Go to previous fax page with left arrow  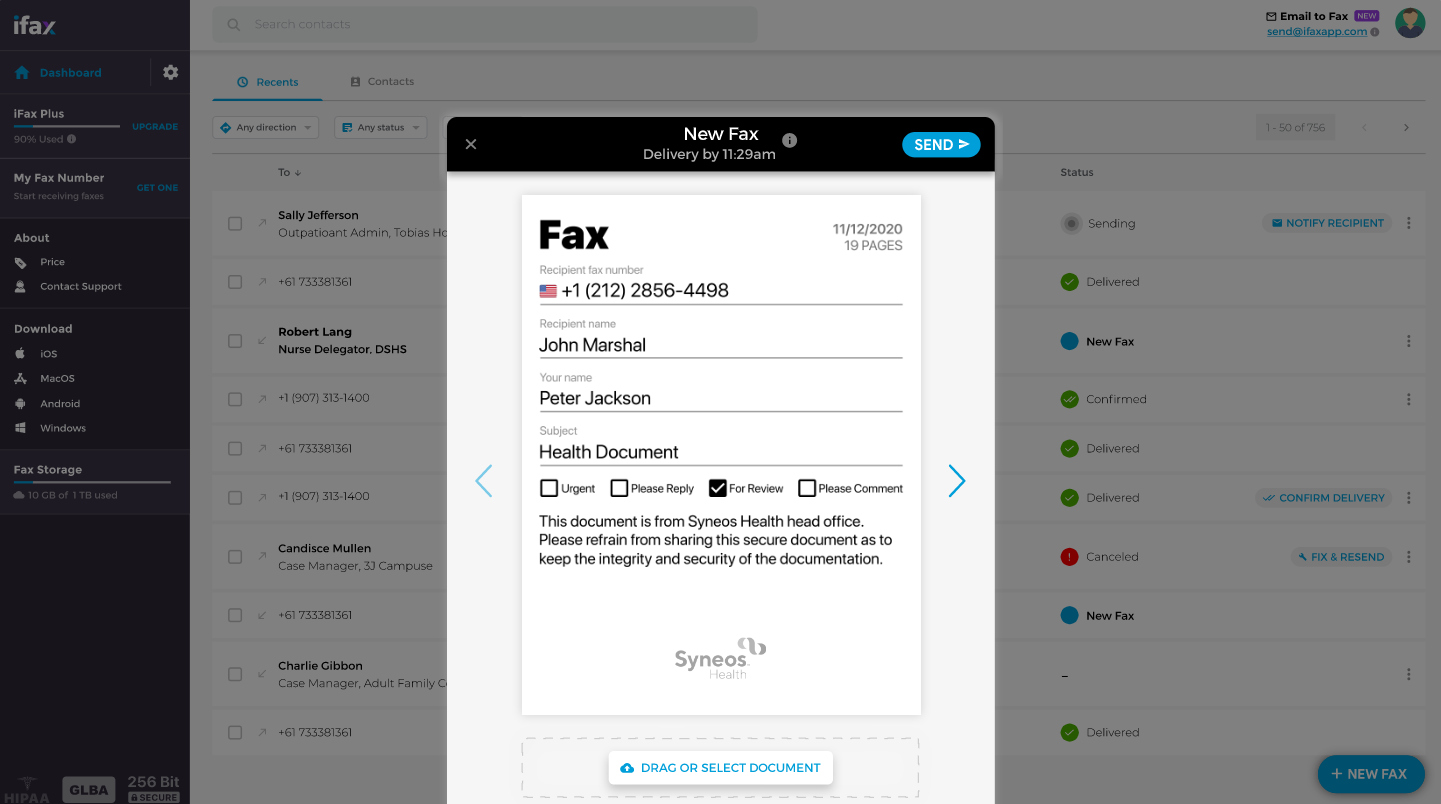coord(484,481)
